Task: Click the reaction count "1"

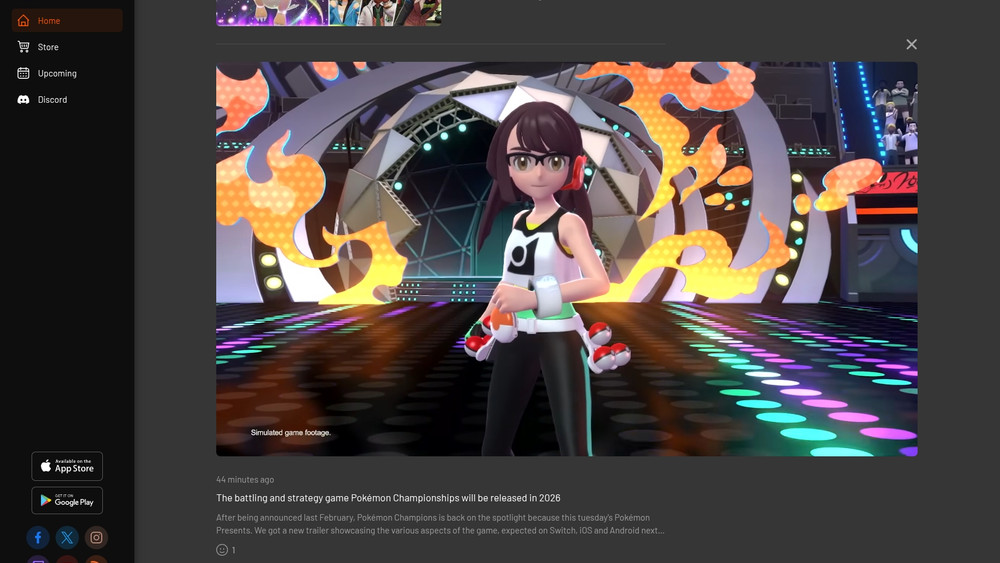Action: click(x=233, y=550)
